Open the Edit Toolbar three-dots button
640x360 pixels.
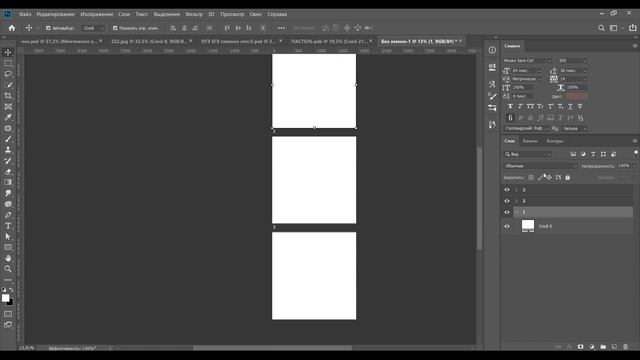tap(8, 280)
